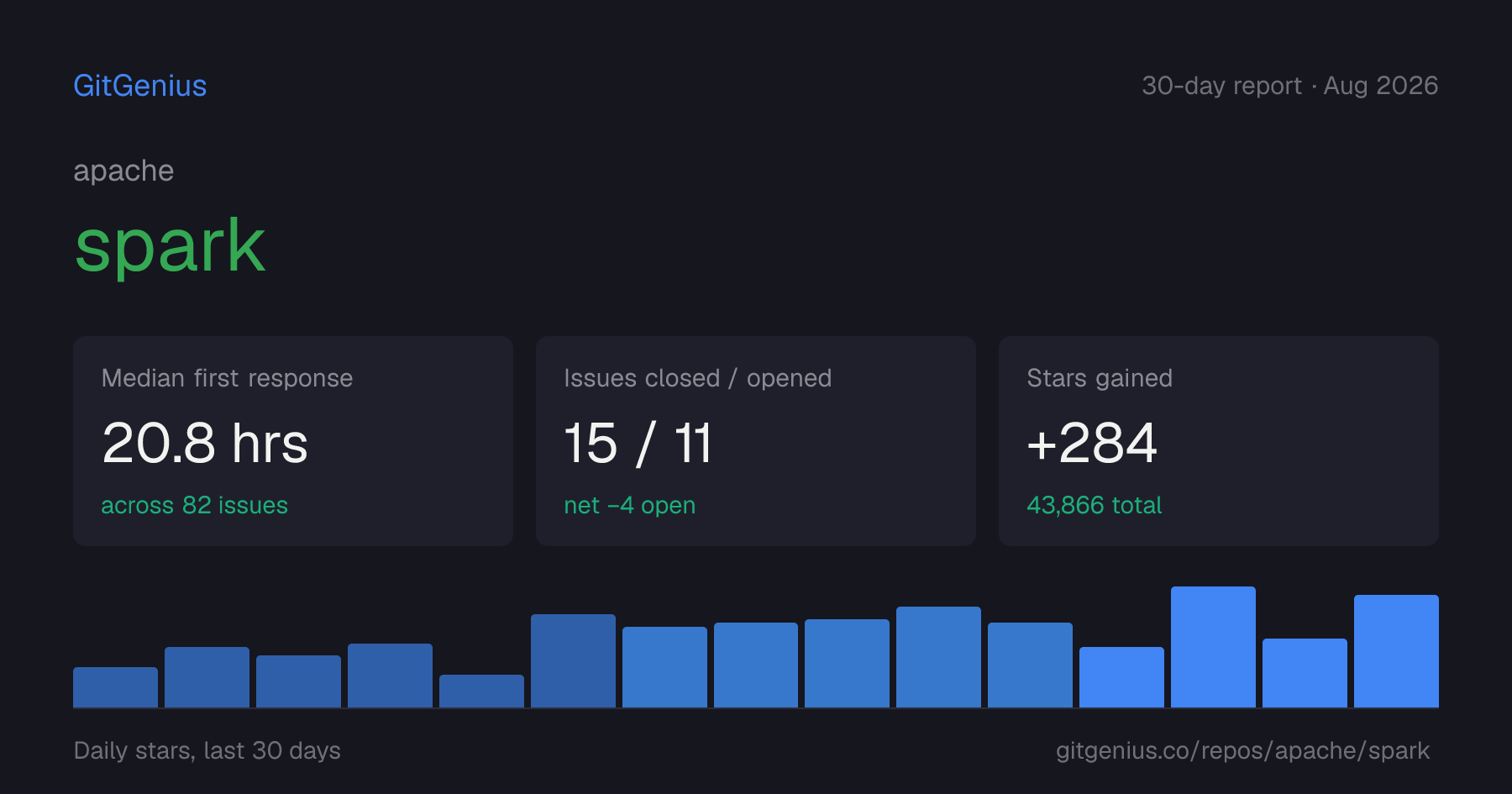Viewport: 1512px width, 794px height.
Task: Click the GitGenius brand link
Action: click(x=140, y=86)
